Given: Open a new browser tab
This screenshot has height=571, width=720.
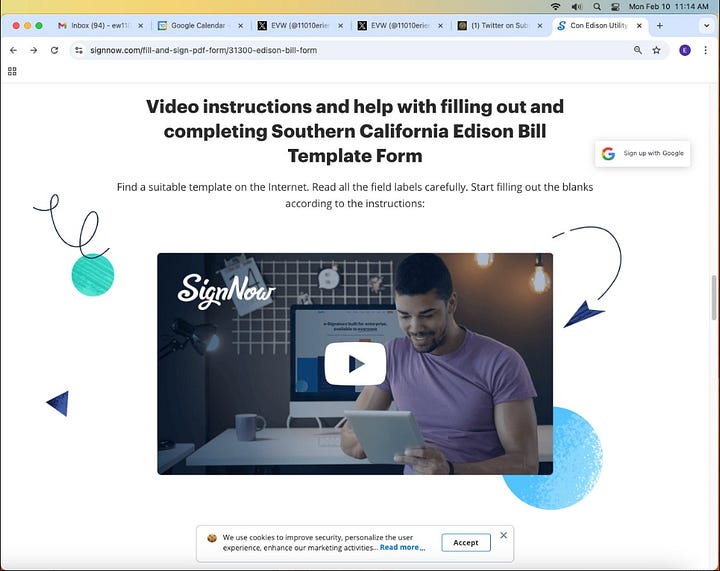Looking at the screenshot, I should [x=659, y=26].
